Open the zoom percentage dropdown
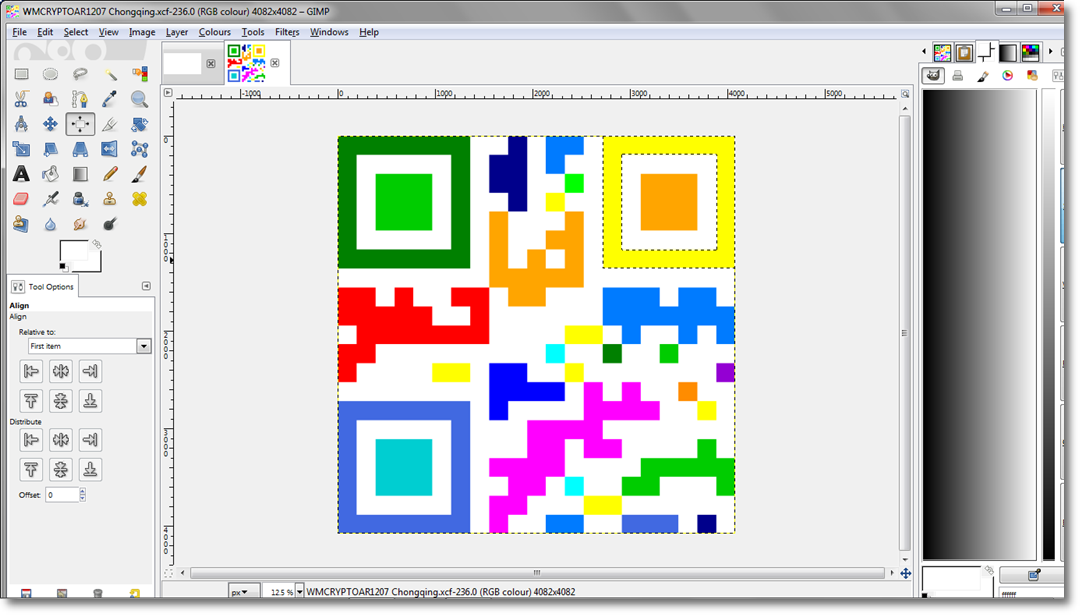The width and height of the screenshot is (1080, 615). [300, 592]
